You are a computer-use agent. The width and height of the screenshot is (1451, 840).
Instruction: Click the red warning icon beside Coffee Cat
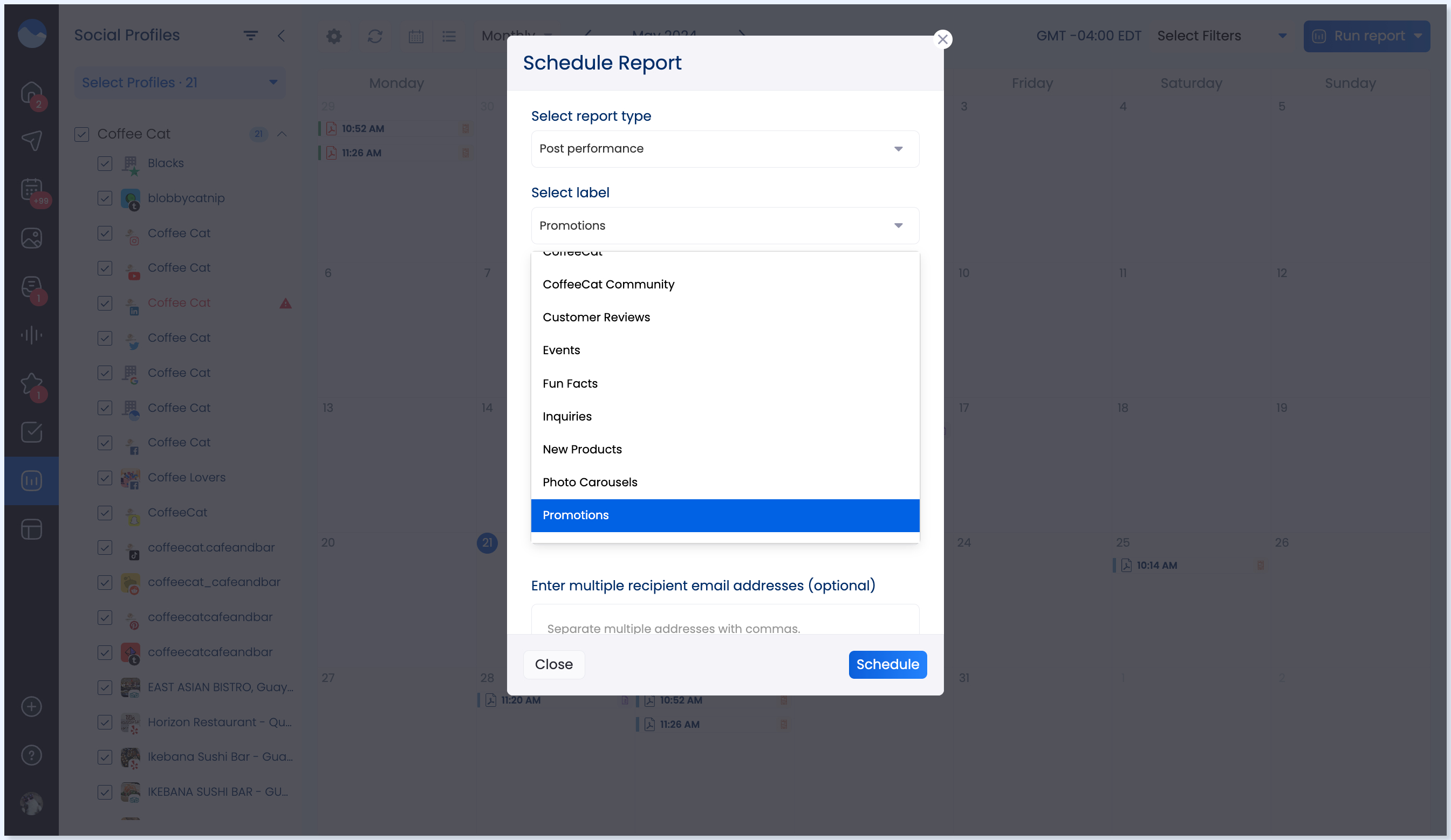click(x=285, y=303)
